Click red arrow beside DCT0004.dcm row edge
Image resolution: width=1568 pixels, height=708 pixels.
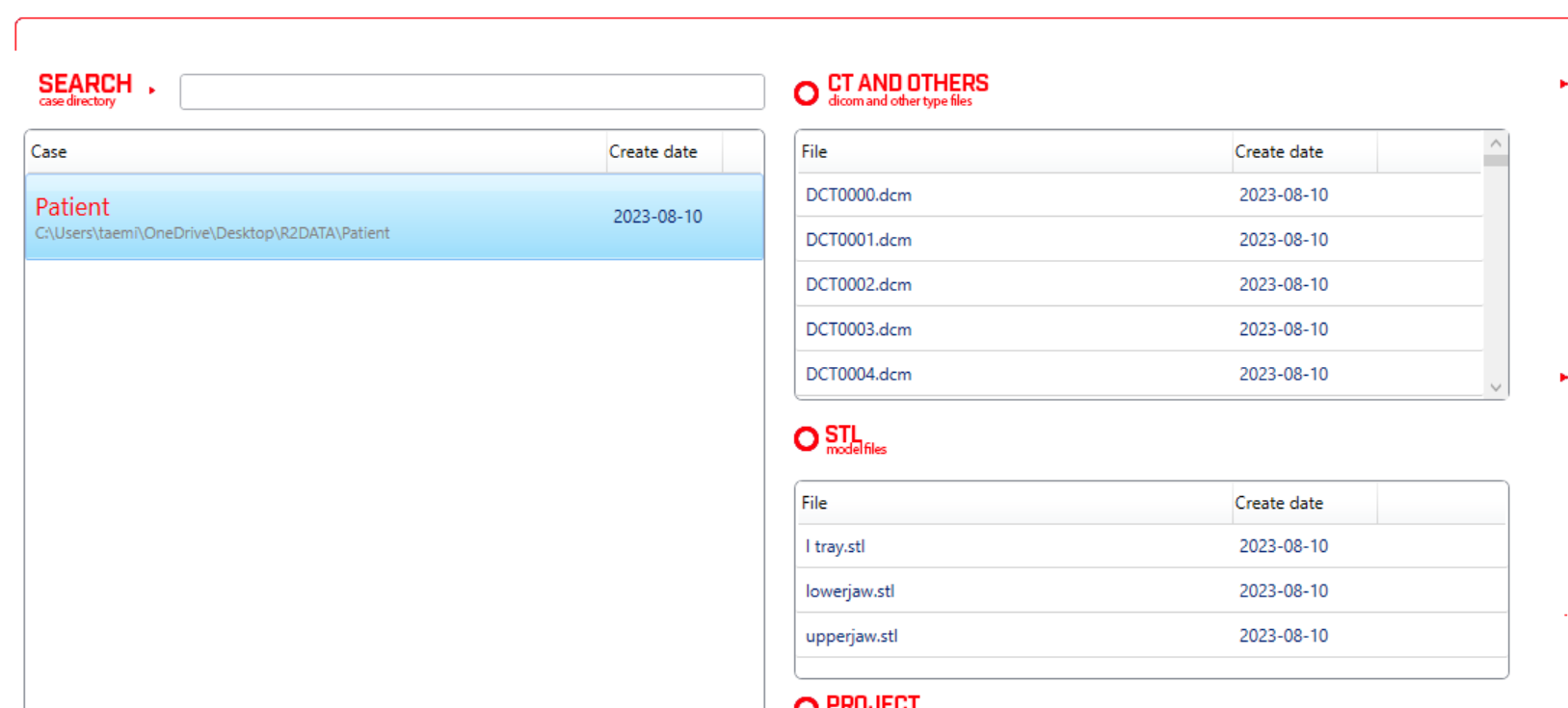click(x=1563, y=378)
